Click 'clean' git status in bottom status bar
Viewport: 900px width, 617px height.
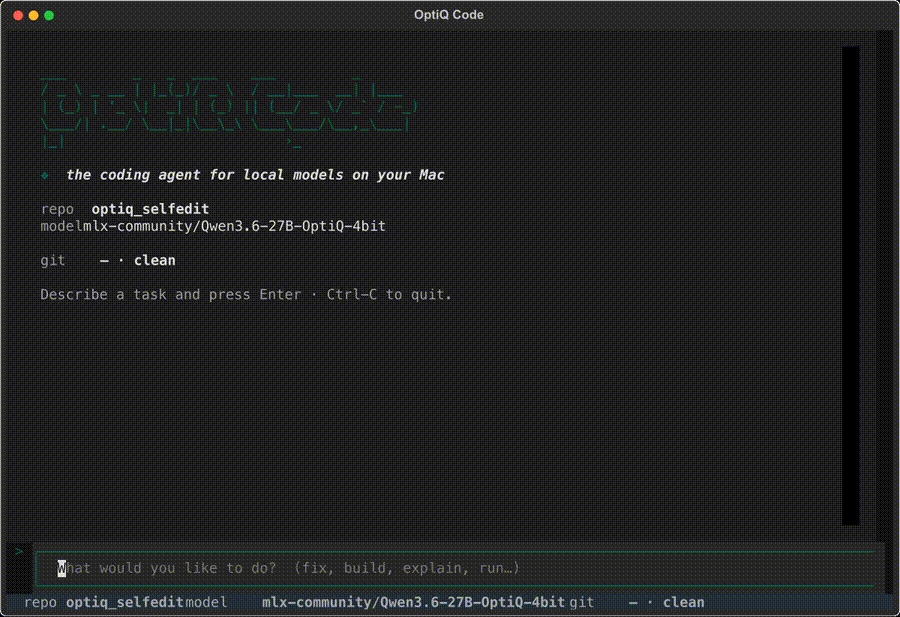pyautogui.click(x=683, y=602)
